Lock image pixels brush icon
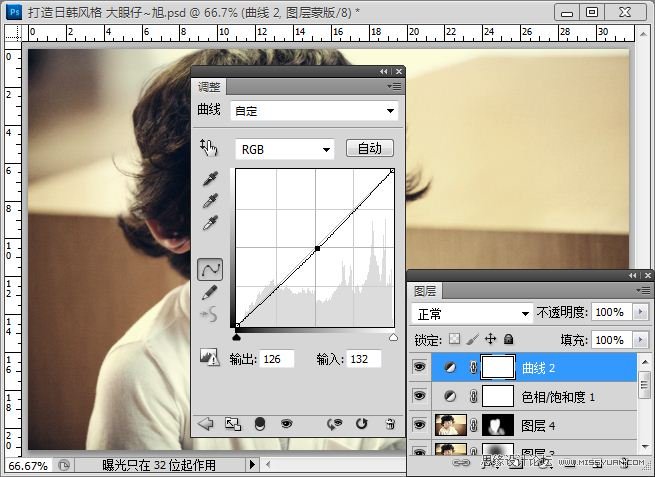Image resolution: width=655 pixels, height=477 pixels. tap(472, 339)
